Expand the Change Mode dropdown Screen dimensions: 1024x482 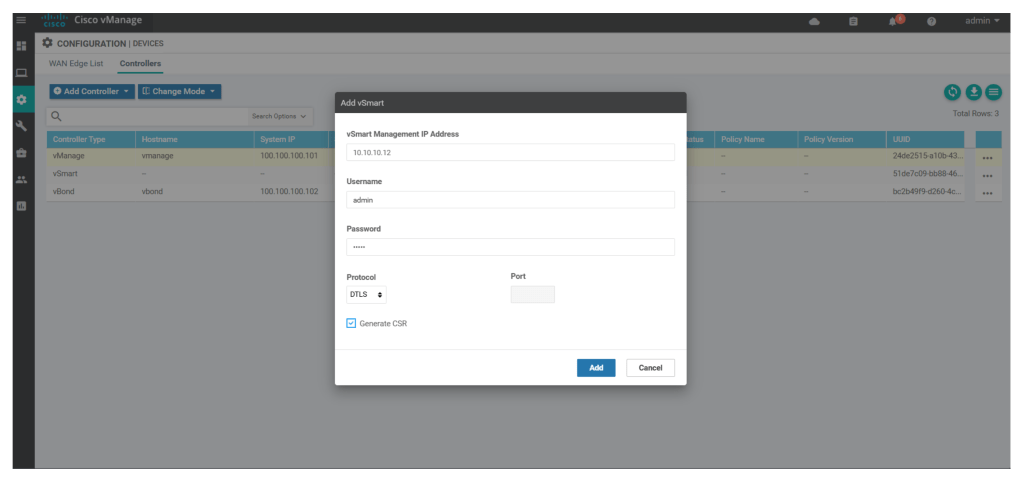179,91
